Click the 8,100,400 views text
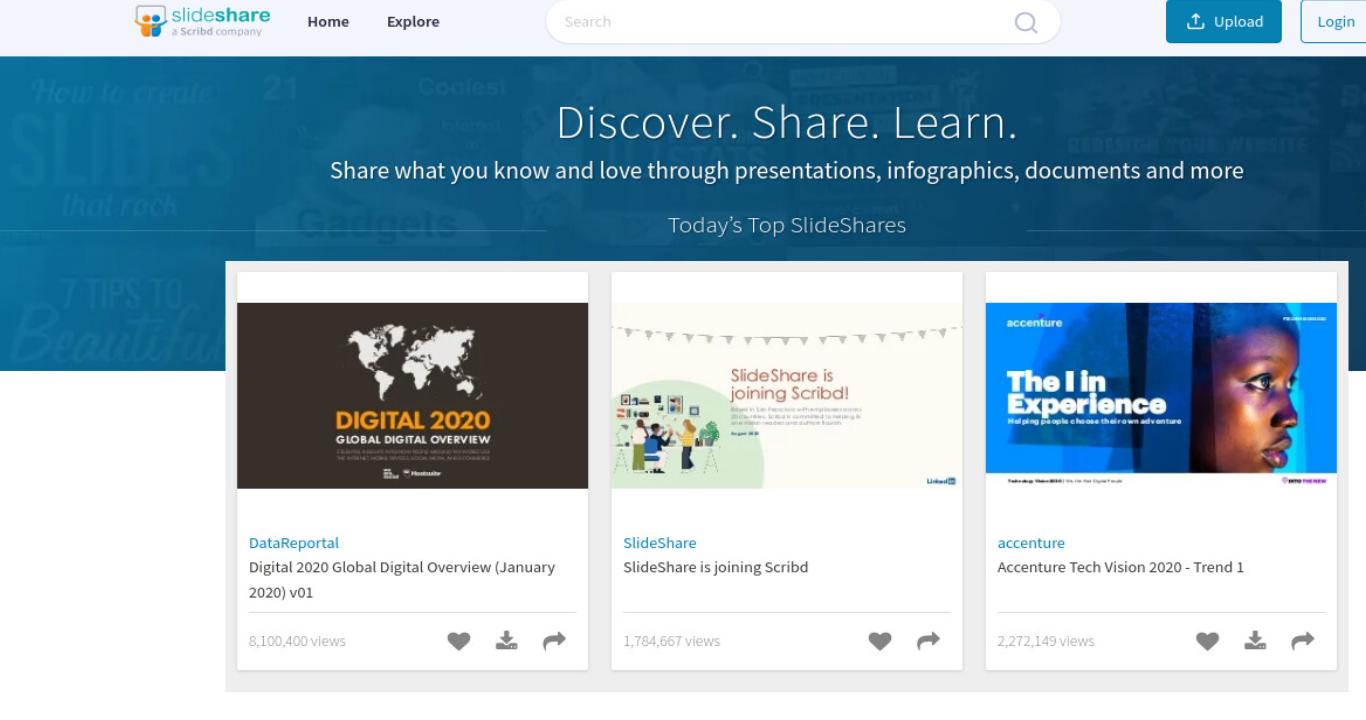1366x720 pixels. pos(297,641)
